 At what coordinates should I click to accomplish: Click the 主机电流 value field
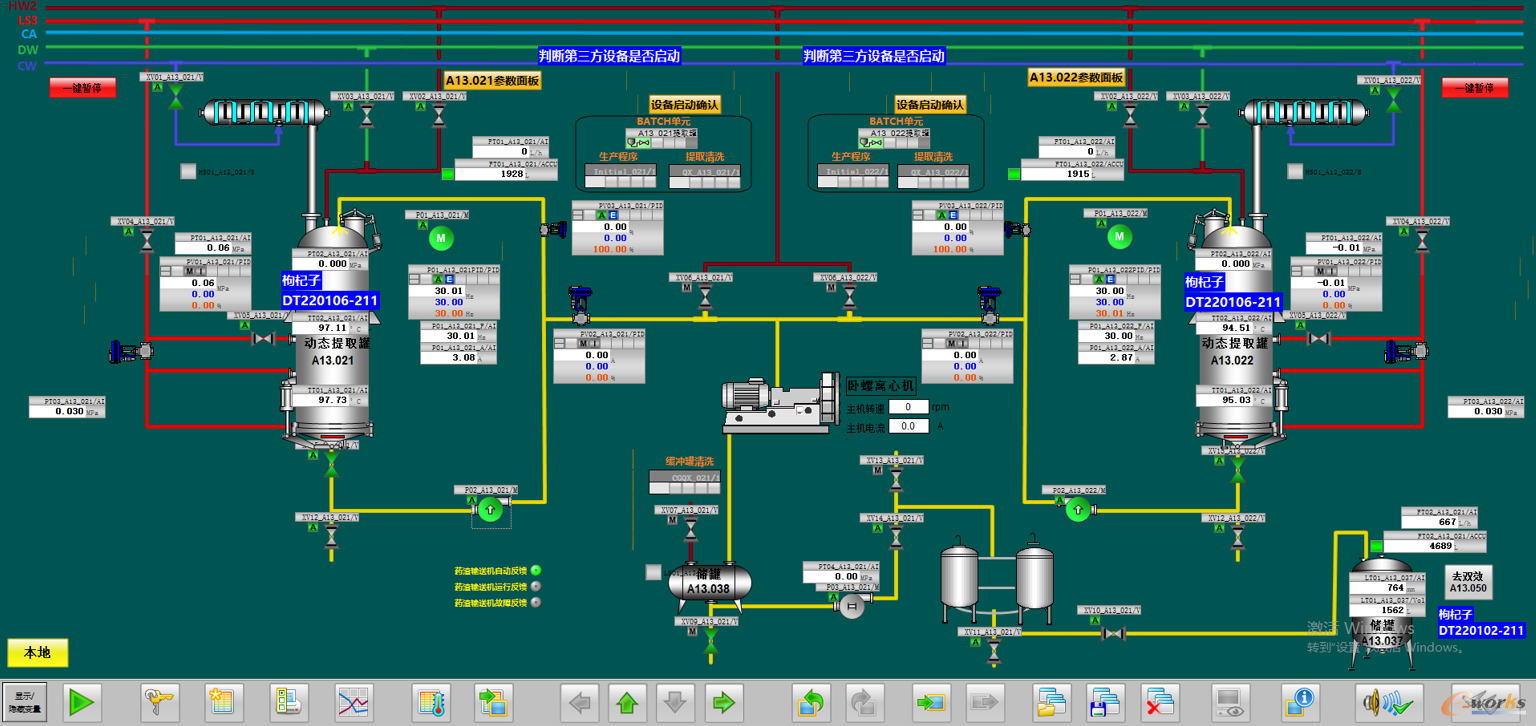pyautogui.click(x=909, y=426)
